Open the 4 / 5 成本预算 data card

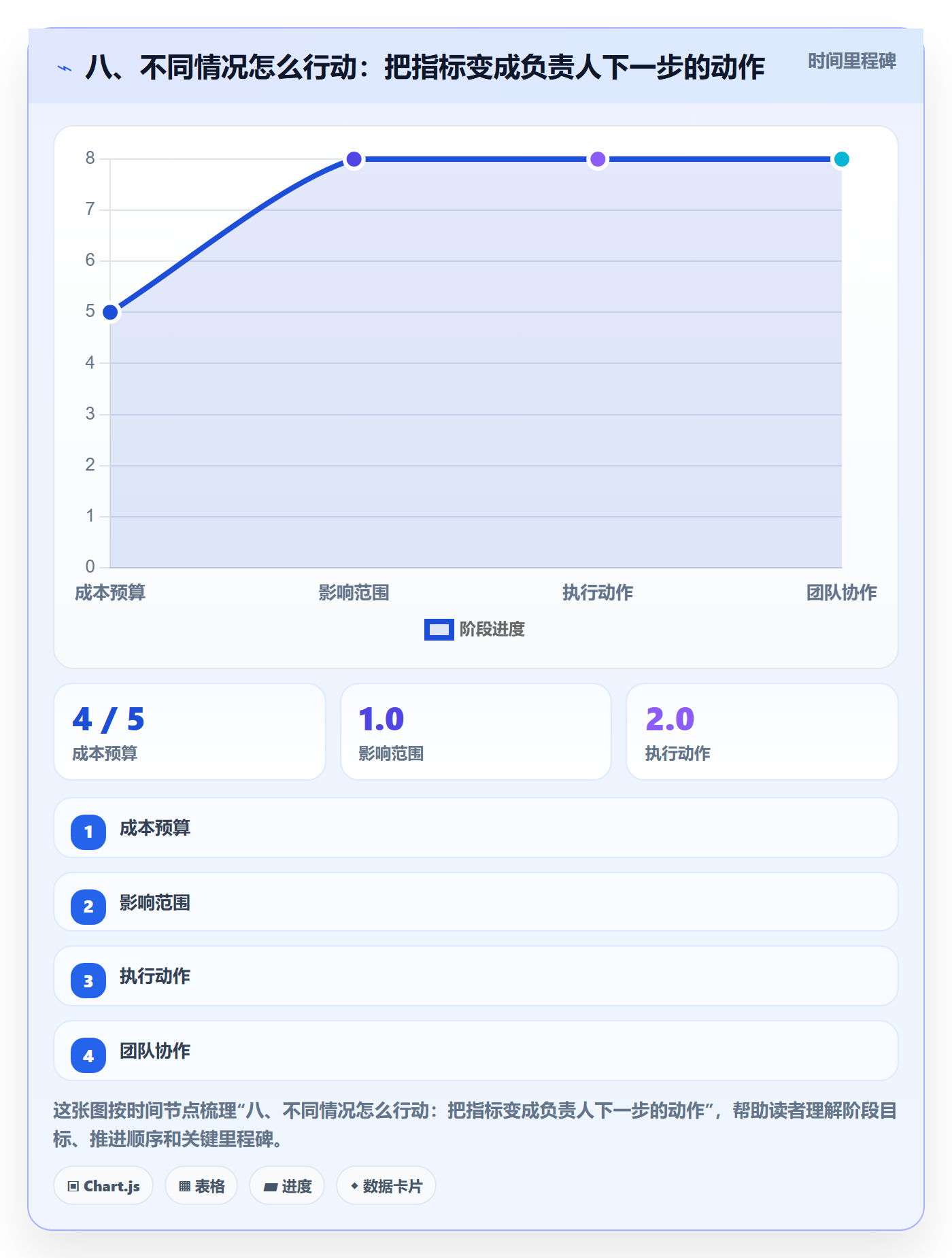tap(190, 732)
